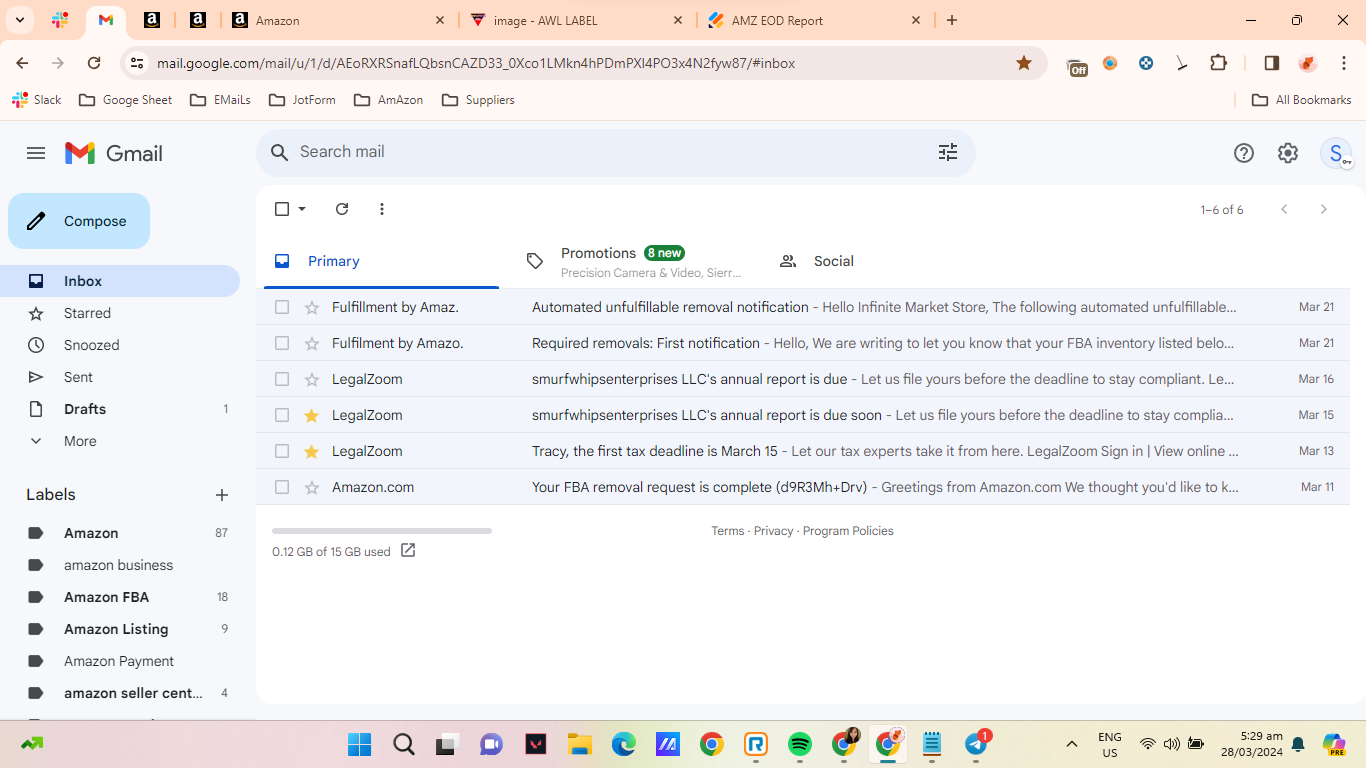Select the Amazon.com FBA removal request checkbox
Screen dimensions: 1366x768
(282, 487)
